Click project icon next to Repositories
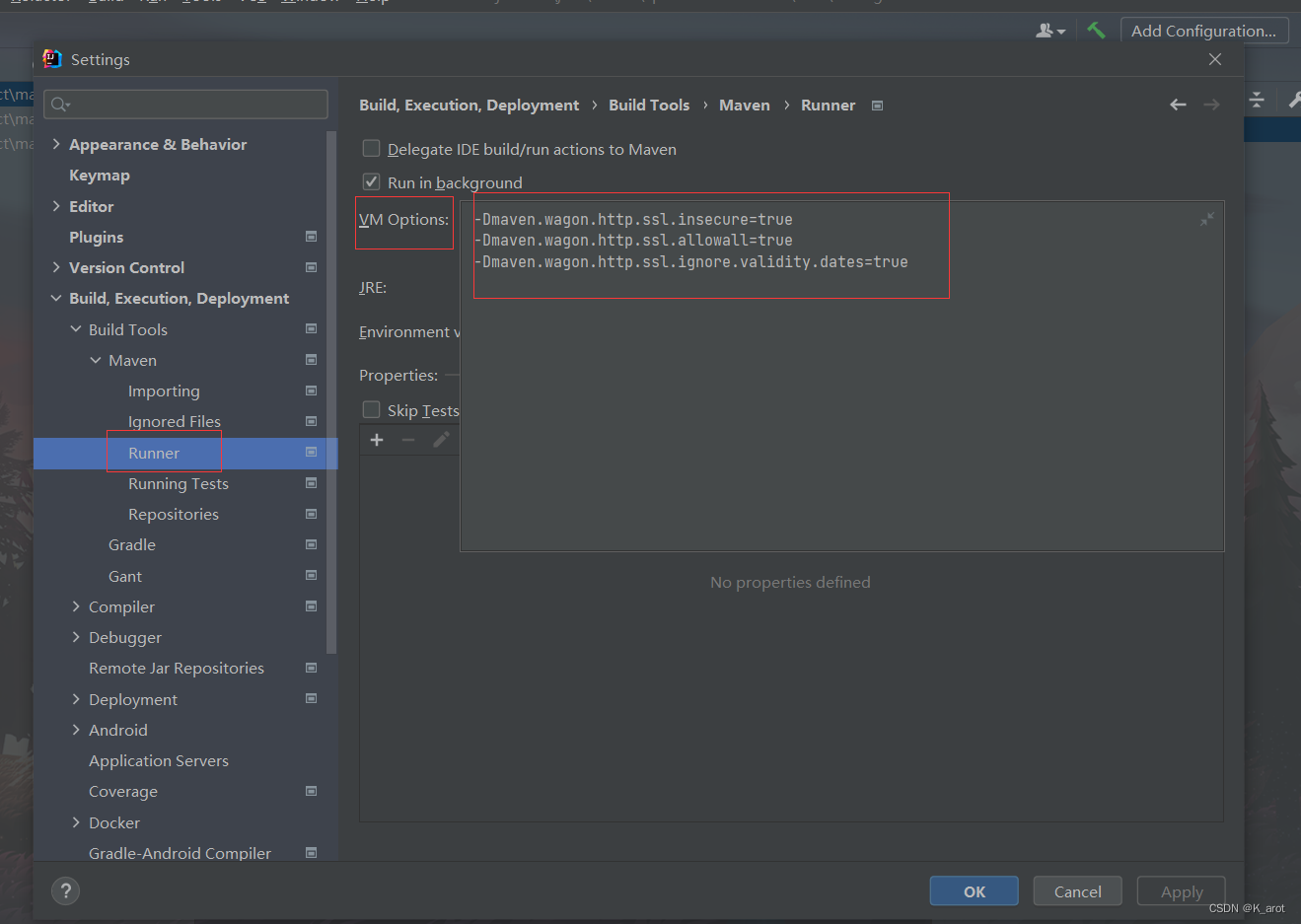 (x=311, y=514)
